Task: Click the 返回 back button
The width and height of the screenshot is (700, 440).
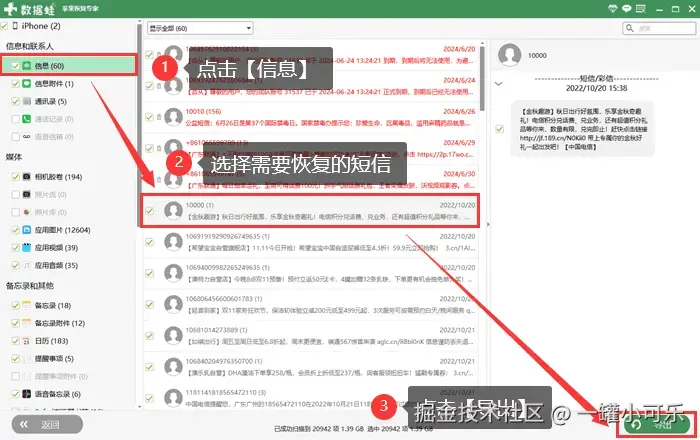Action: pos(47,424)
